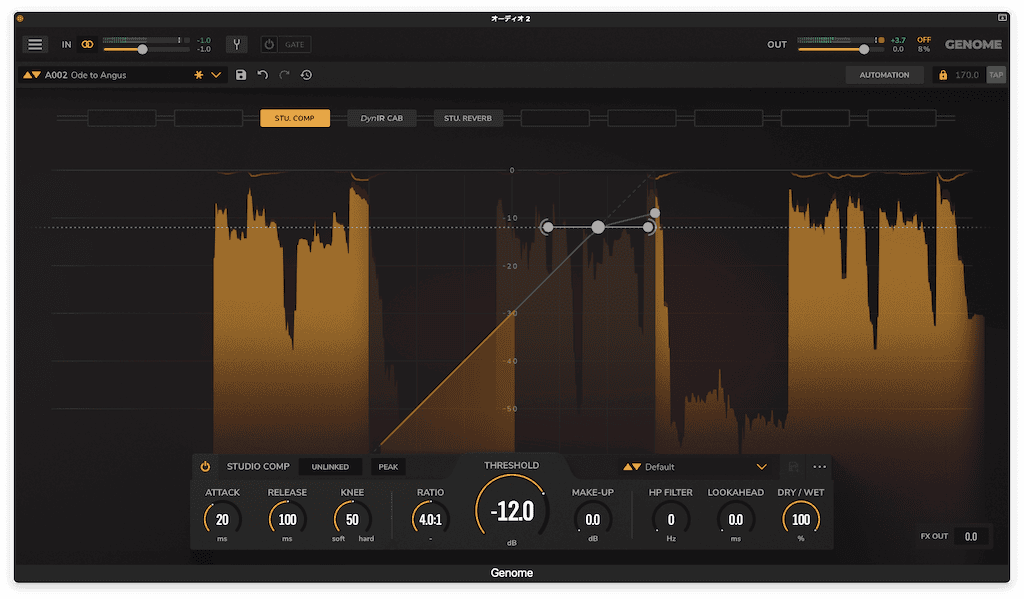Select the STU. COMP chain slot
Image resolution: width=1024 pixels, height=599 pixels.
[x=295, y=118]
